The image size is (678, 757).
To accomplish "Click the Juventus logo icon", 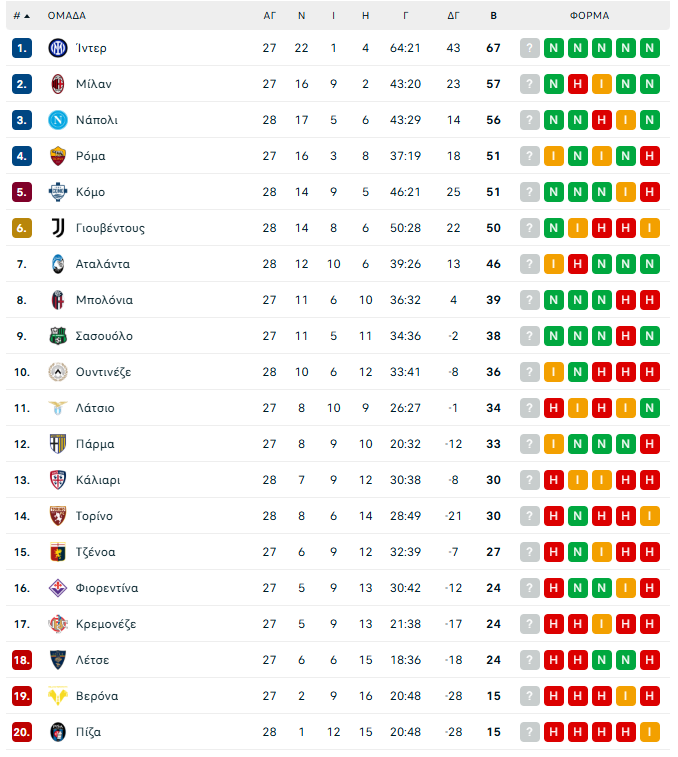I will pyautogui.click(x=58, y=228).
